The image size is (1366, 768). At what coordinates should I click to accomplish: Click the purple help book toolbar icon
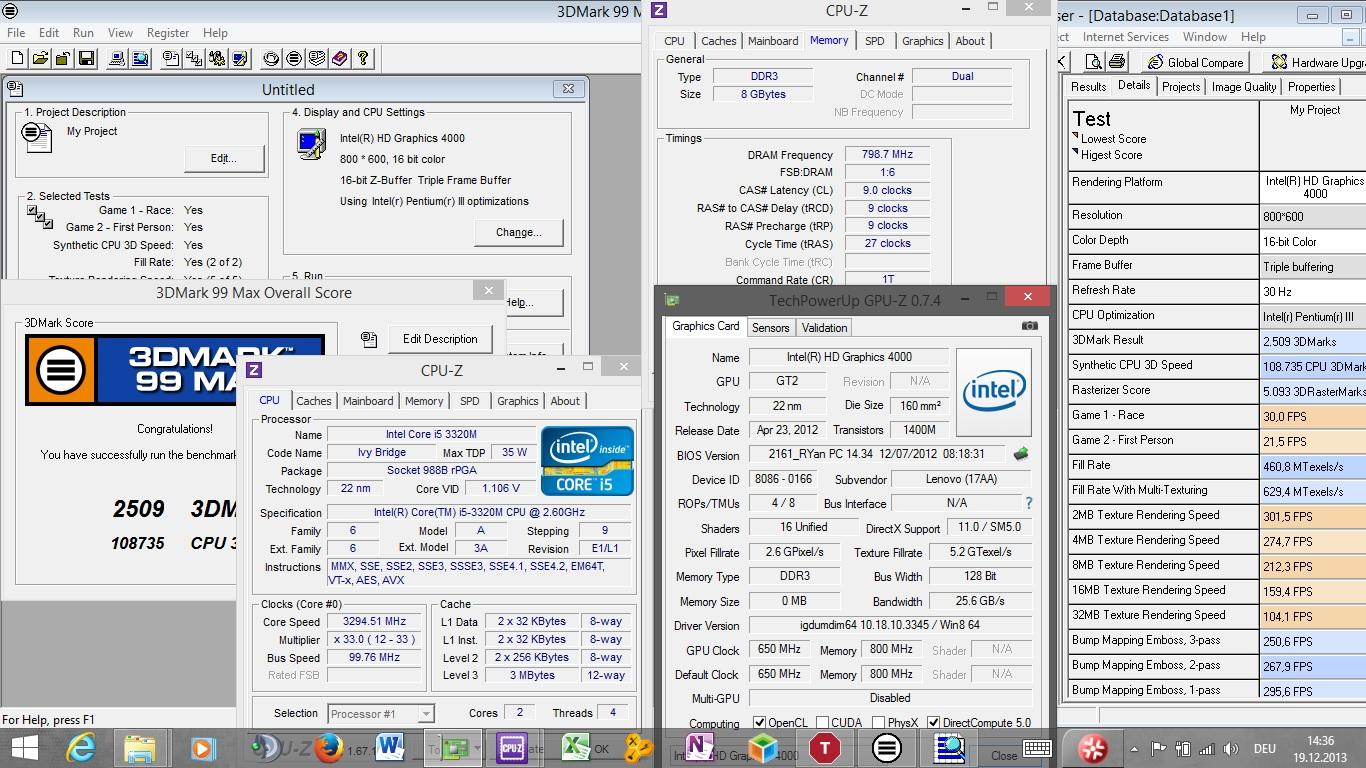(340, 59)
